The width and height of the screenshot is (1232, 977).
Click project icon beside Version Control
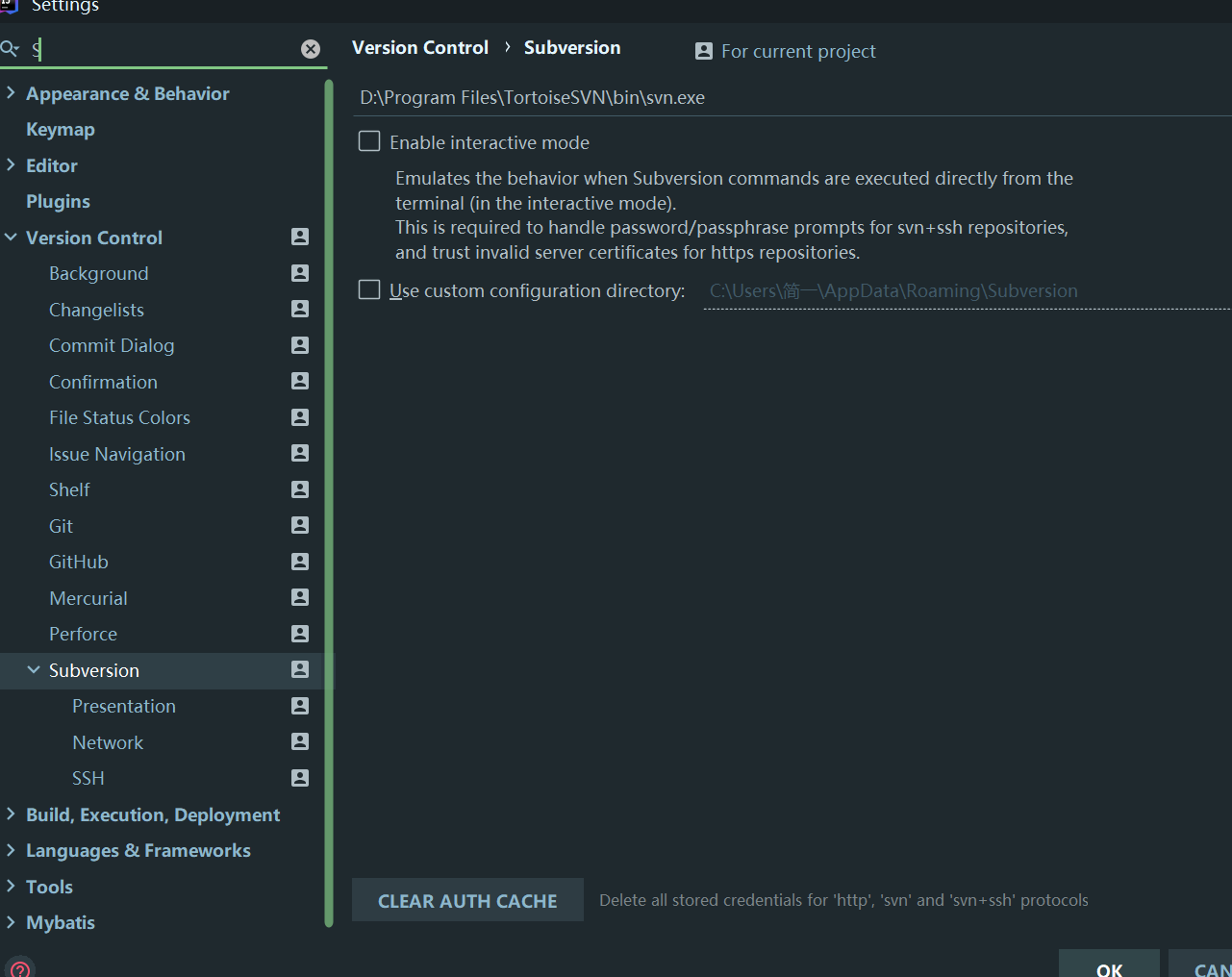[300, 237]
